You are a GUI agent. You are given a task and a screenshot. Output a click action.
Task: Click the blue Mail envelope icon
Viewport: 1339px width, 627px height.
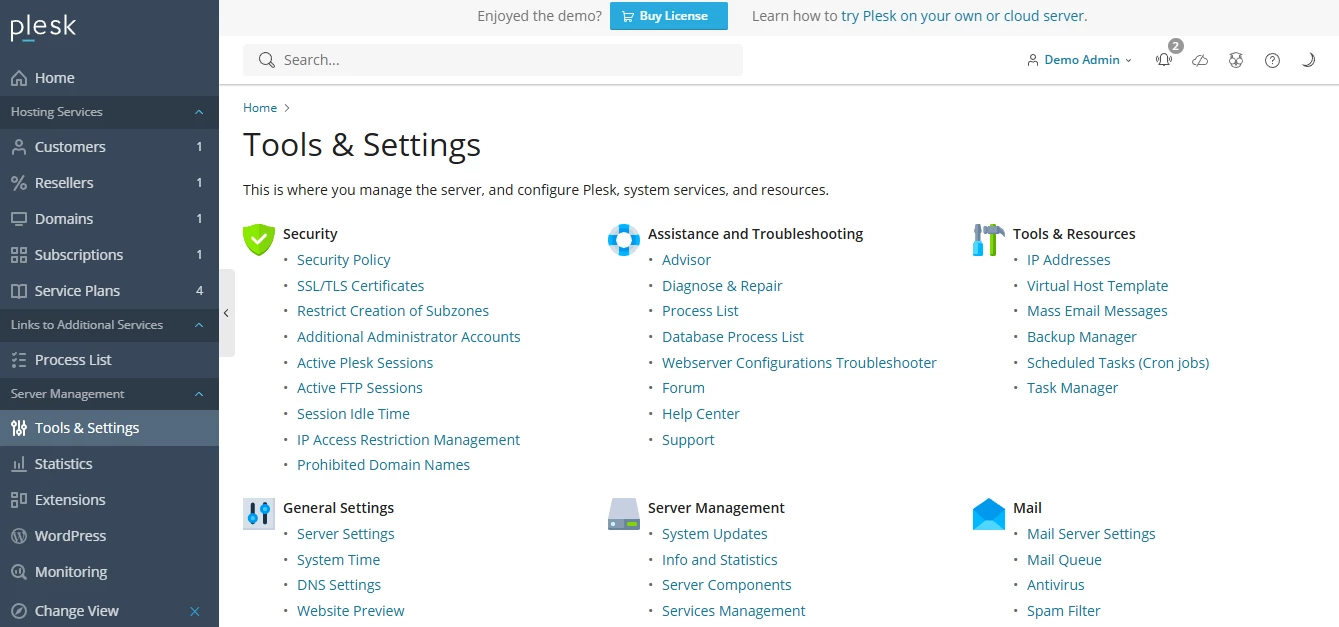pos(988,514)
